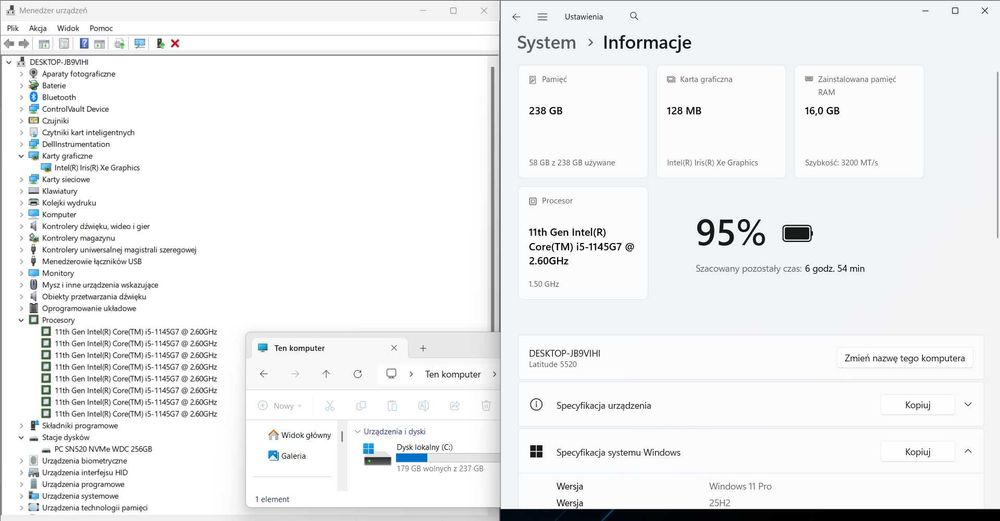Viewport: 1000px width, 521px height.
Task: Click the Dysk lokalny (C:) usage bar
Action: pos(447,458)
